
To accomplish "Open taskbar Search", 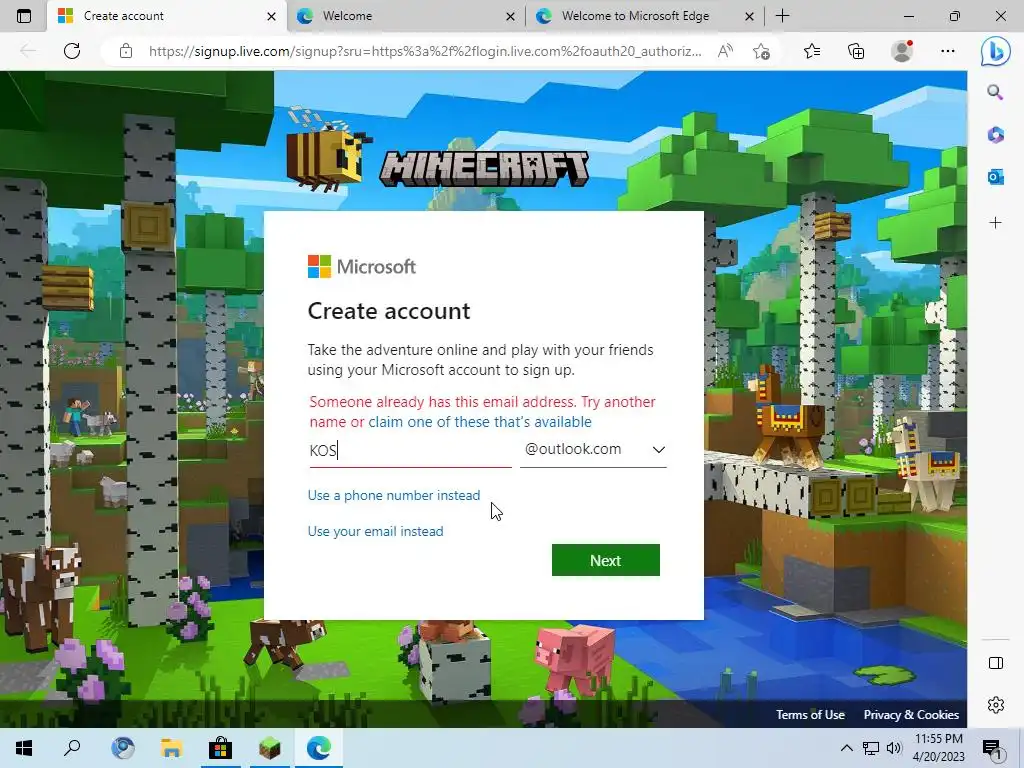I will (x=72, y=748).
